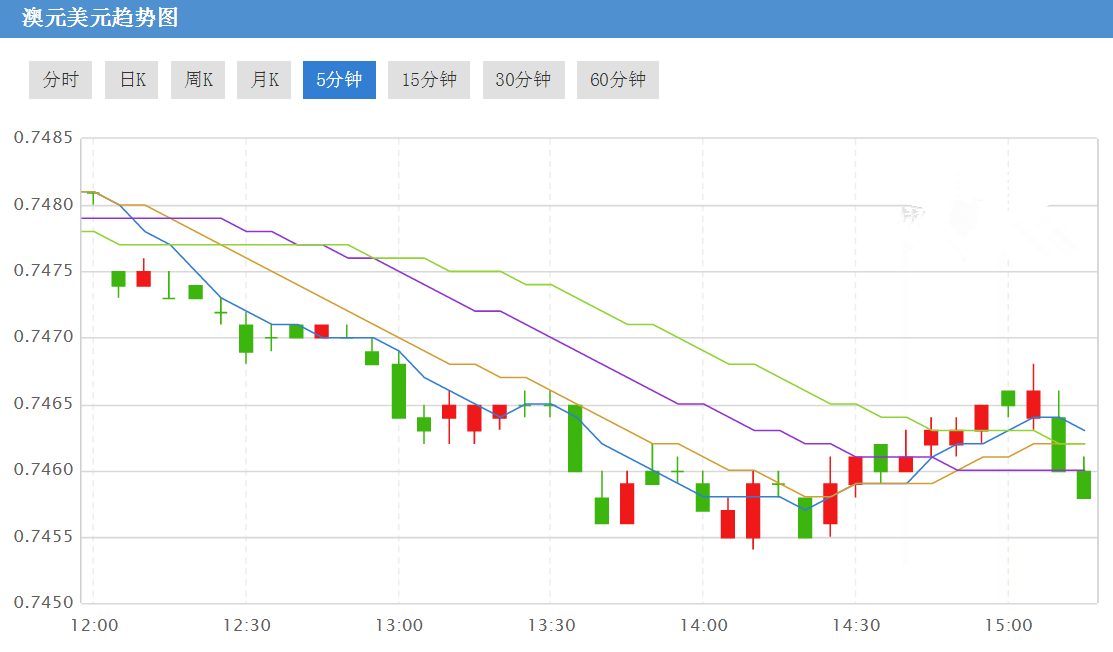
Task: Click the last green candle at right edge
Action: [x=1084, y=484]
